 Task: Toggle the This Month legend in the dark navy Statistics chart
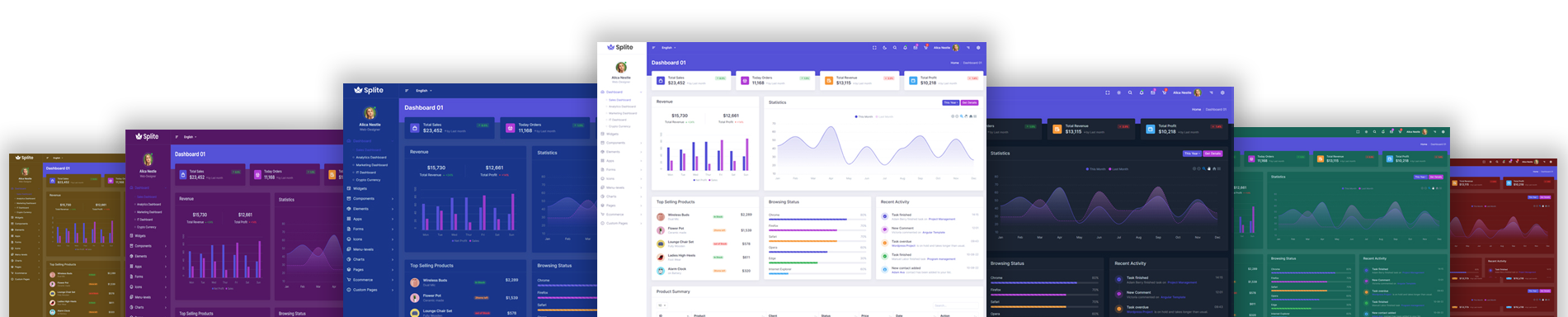[x=1096, y=168]
